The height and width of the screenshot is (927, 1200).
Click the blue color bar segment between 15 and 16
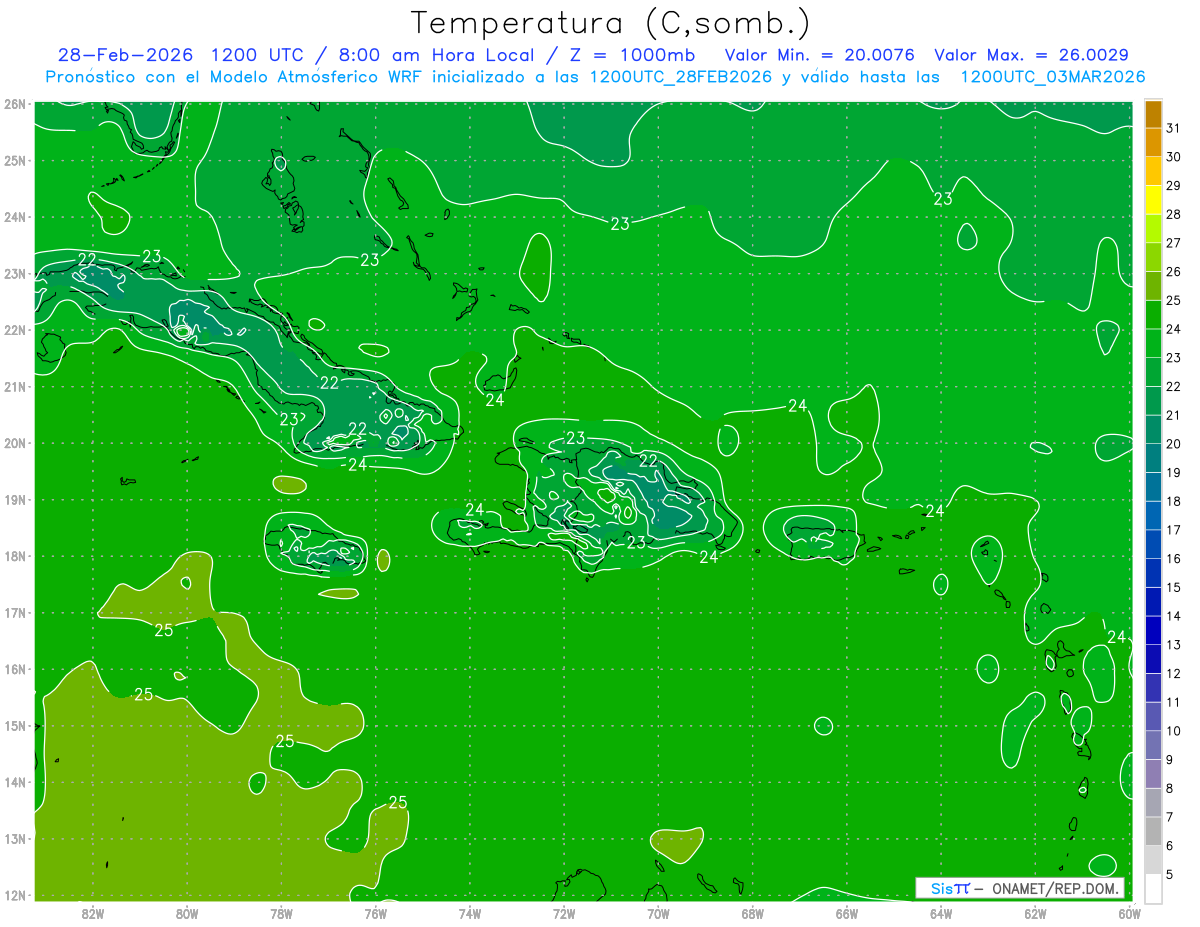coord(1153,573)
